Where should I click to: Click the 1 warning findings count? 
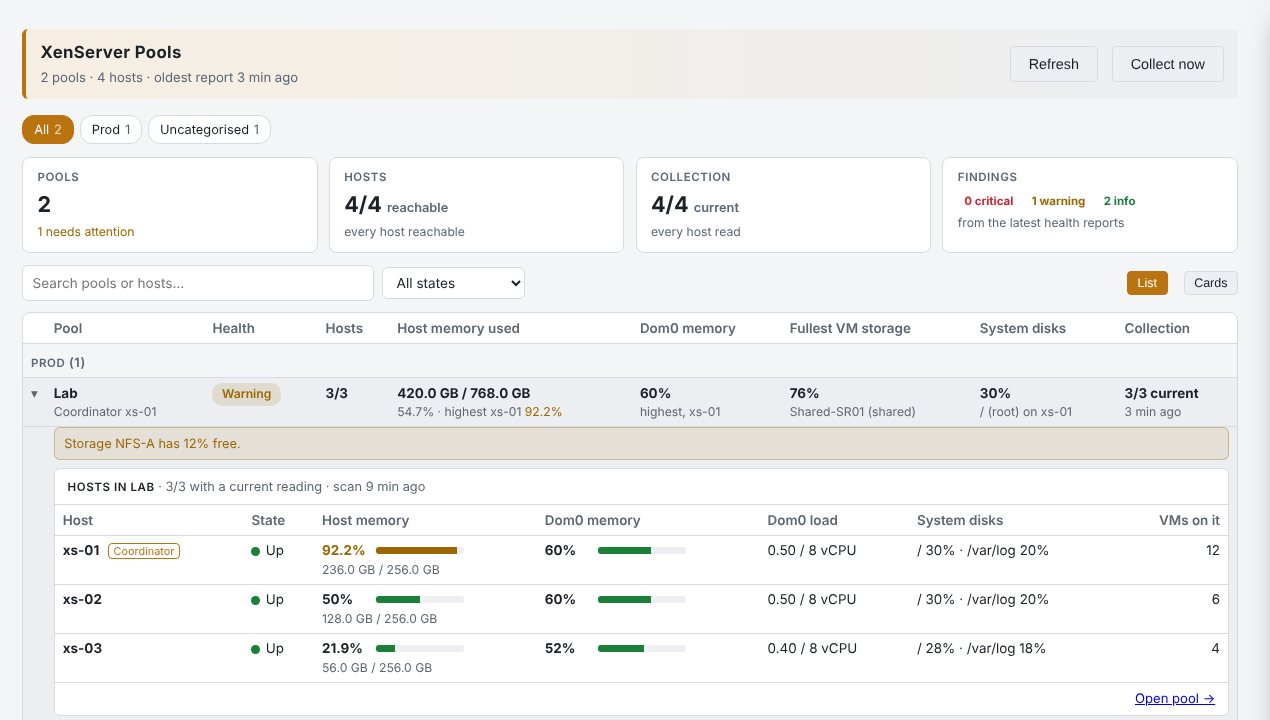tap(1058, 201)
